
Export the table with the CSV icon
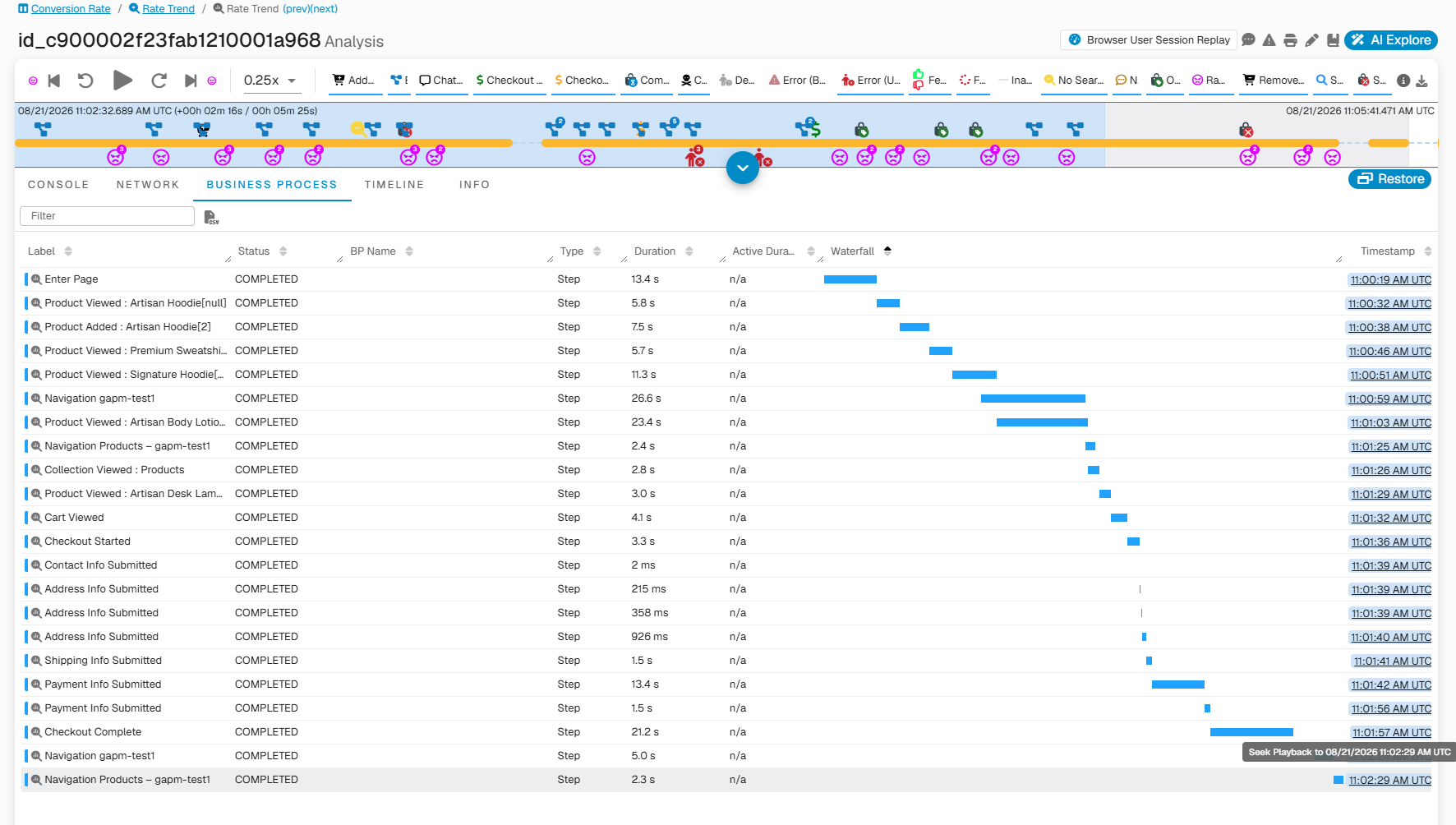point(211,217)
